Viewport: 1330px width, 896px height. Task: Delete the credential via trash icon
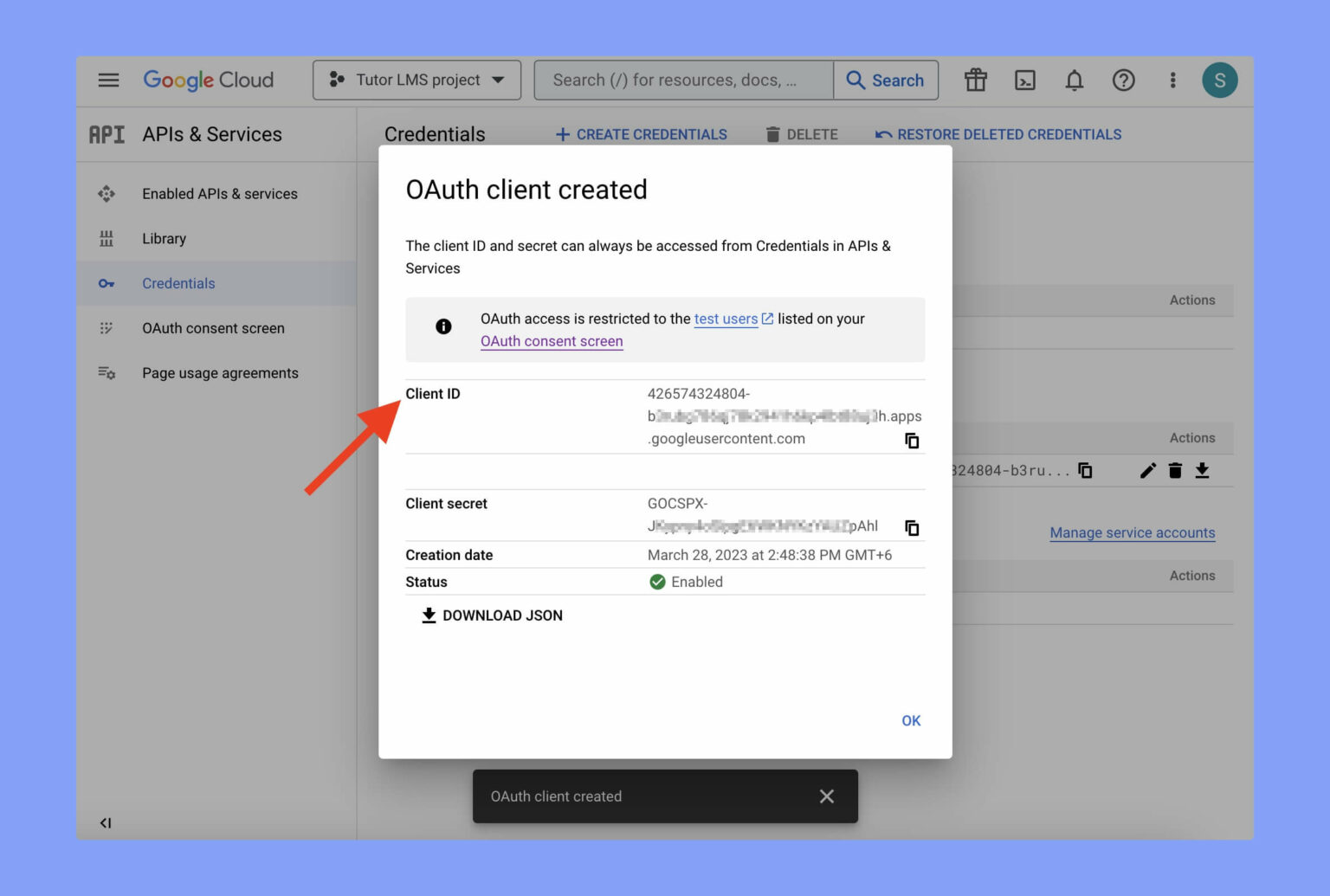[1175, 470]
